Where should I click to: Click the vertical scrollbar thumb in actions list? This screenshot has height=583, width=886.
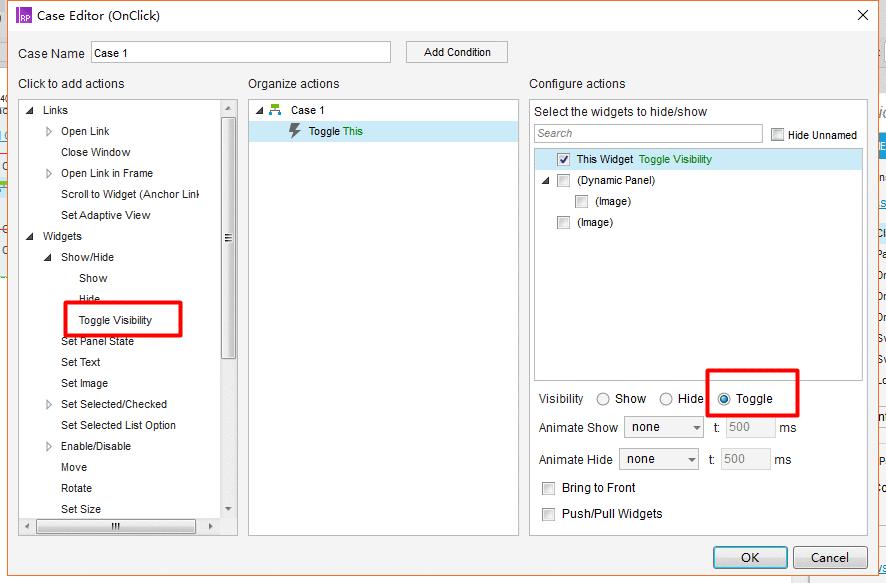tap(228, 238)
